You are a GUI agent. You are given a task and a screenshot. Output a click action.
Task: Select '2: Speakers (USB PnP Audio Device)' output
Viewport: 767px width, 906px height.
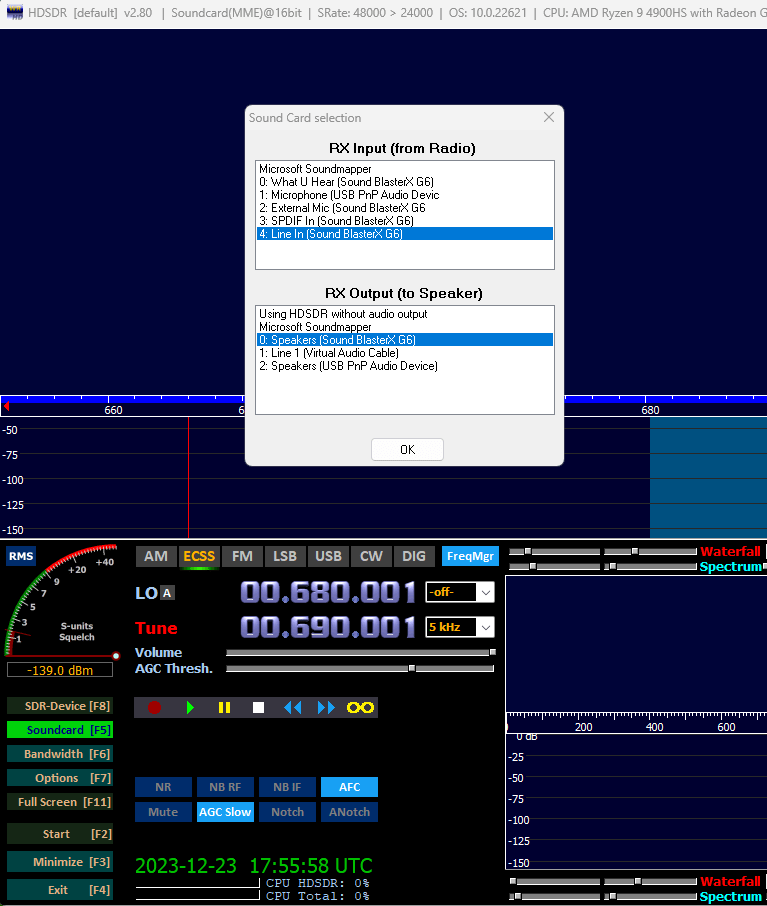point(405,366)
